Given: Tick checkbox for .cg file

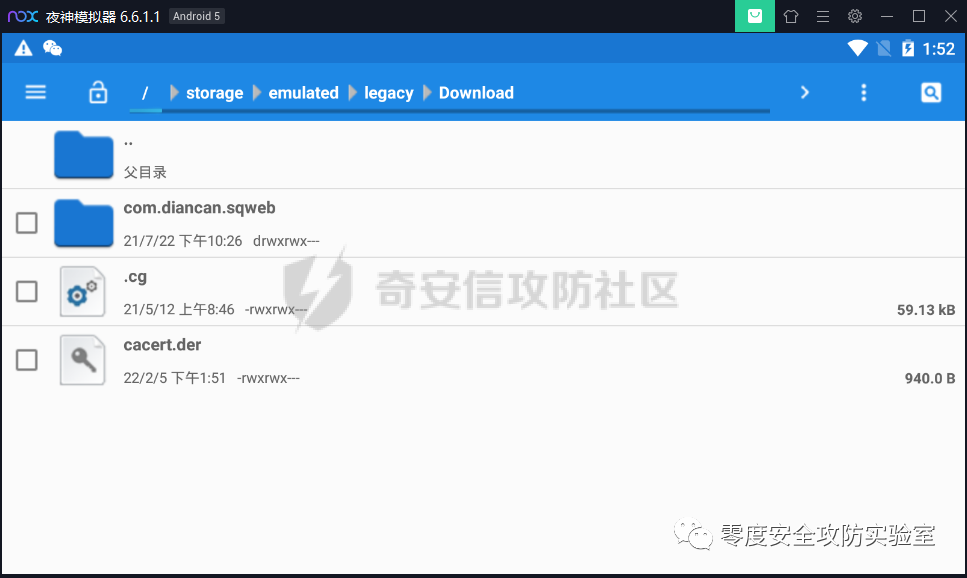Looking at the screenshot, I should click(27, 291).
